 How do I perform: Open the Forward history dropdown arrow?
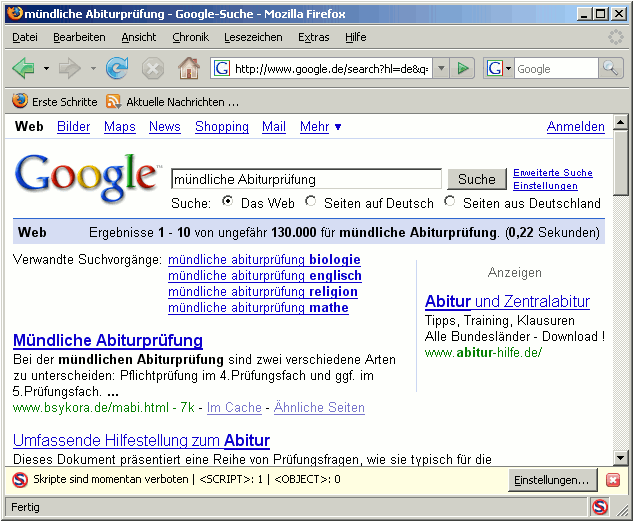coord(93,68)
